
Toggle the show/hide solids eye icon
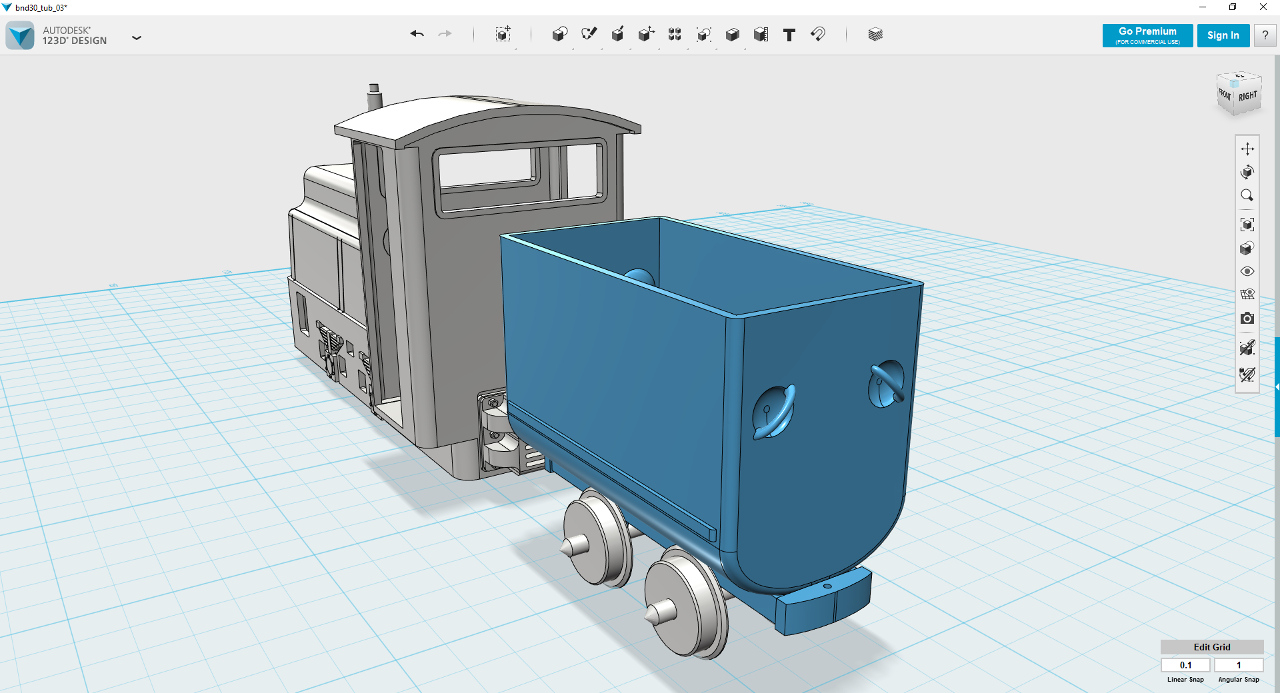[x=1247, y=271]
